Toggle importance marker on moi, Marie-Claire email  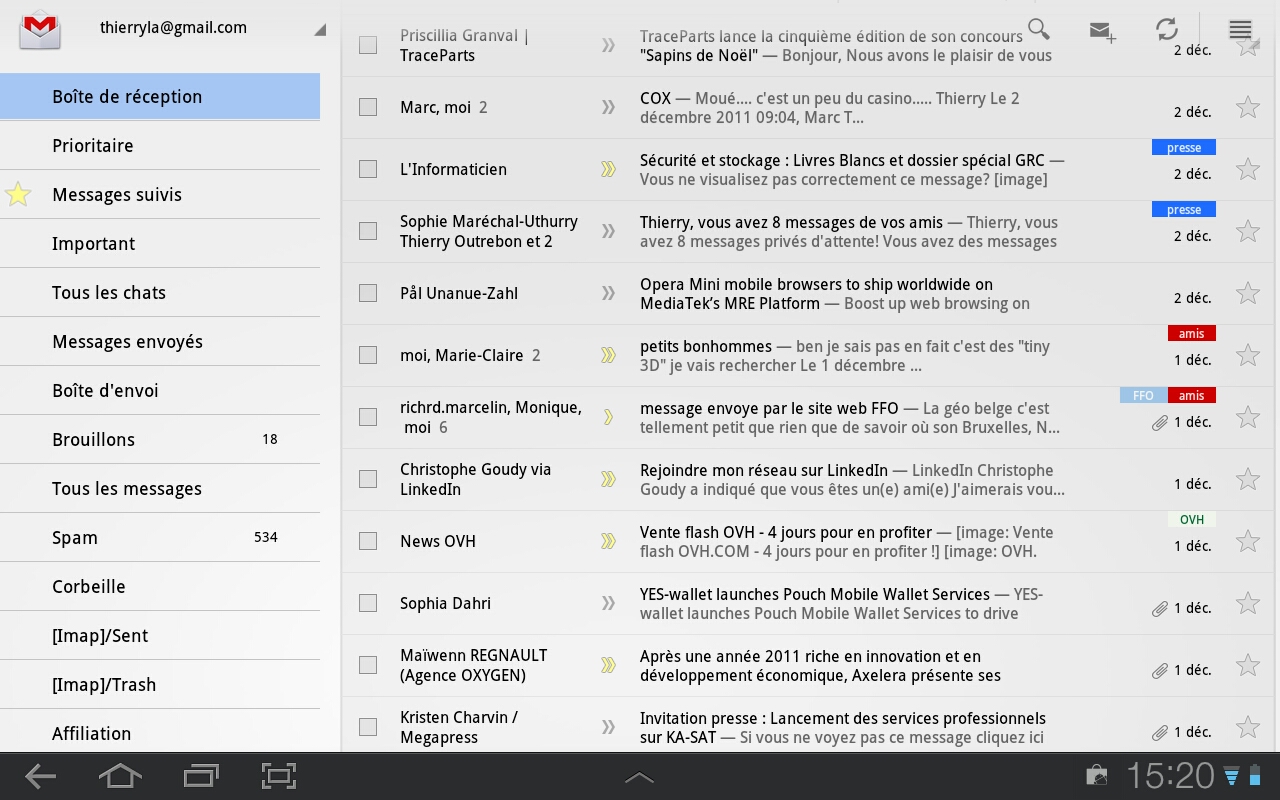coord(608,355)
